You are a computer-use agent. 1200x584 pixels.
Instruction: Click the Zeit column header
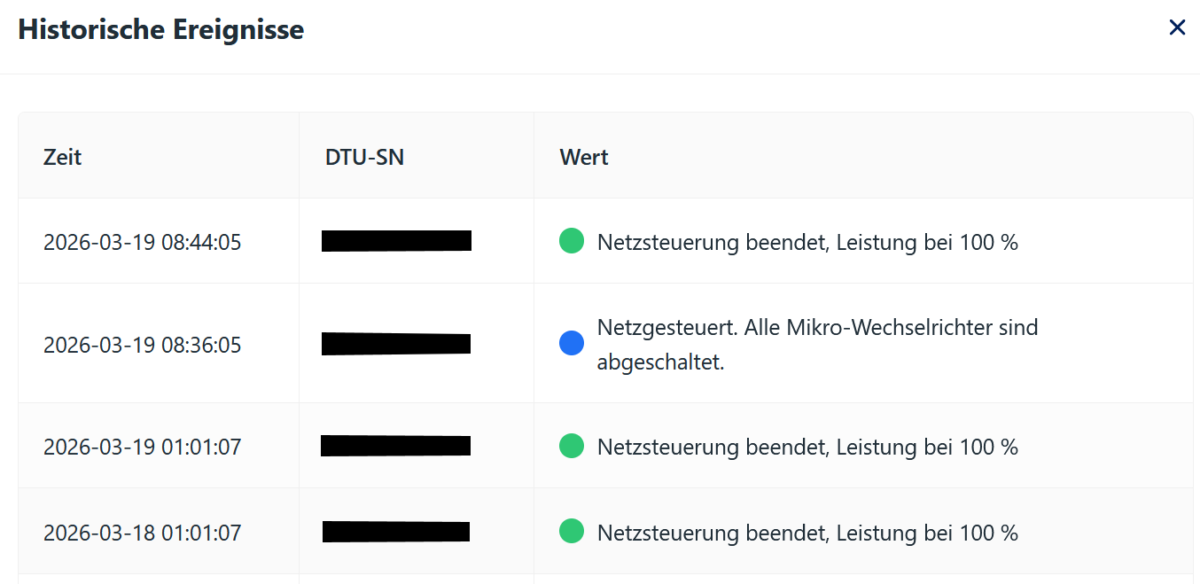coord(62,157)
